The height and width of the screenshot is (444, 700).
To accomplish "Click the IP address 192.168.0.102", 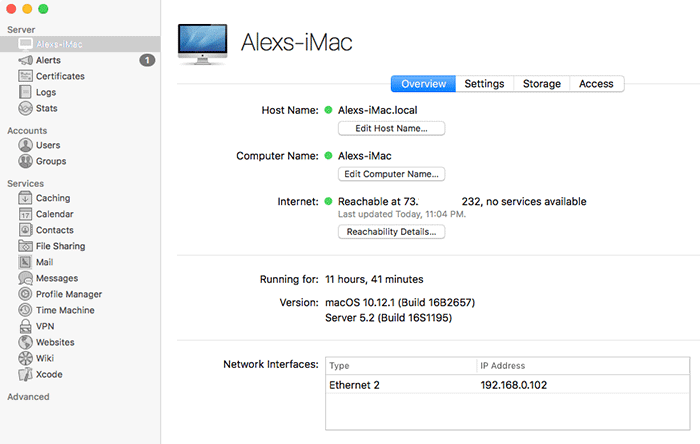I will 513,385.
